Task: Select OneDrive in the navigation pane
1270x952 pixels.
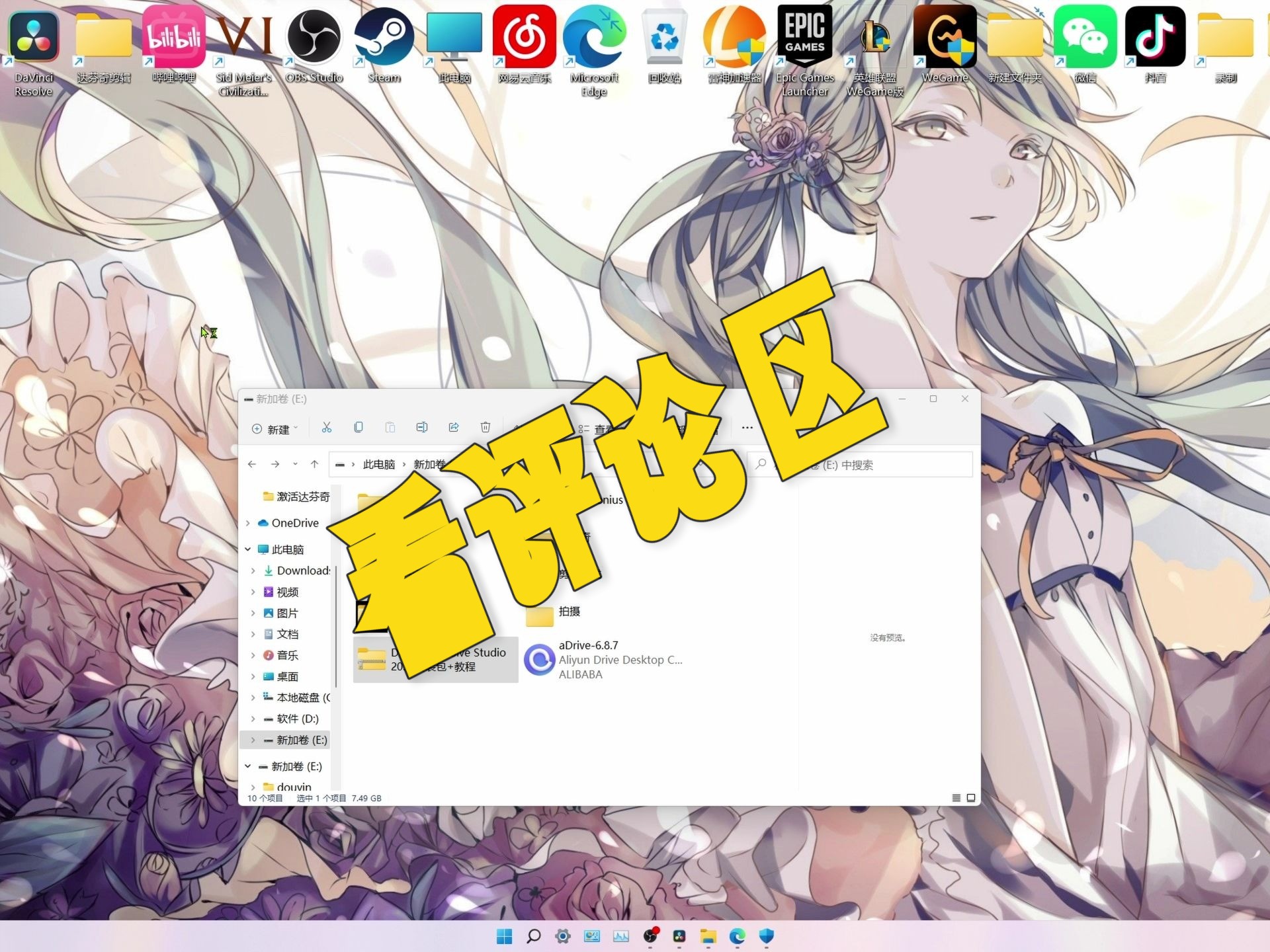Action: click(288, 523)
